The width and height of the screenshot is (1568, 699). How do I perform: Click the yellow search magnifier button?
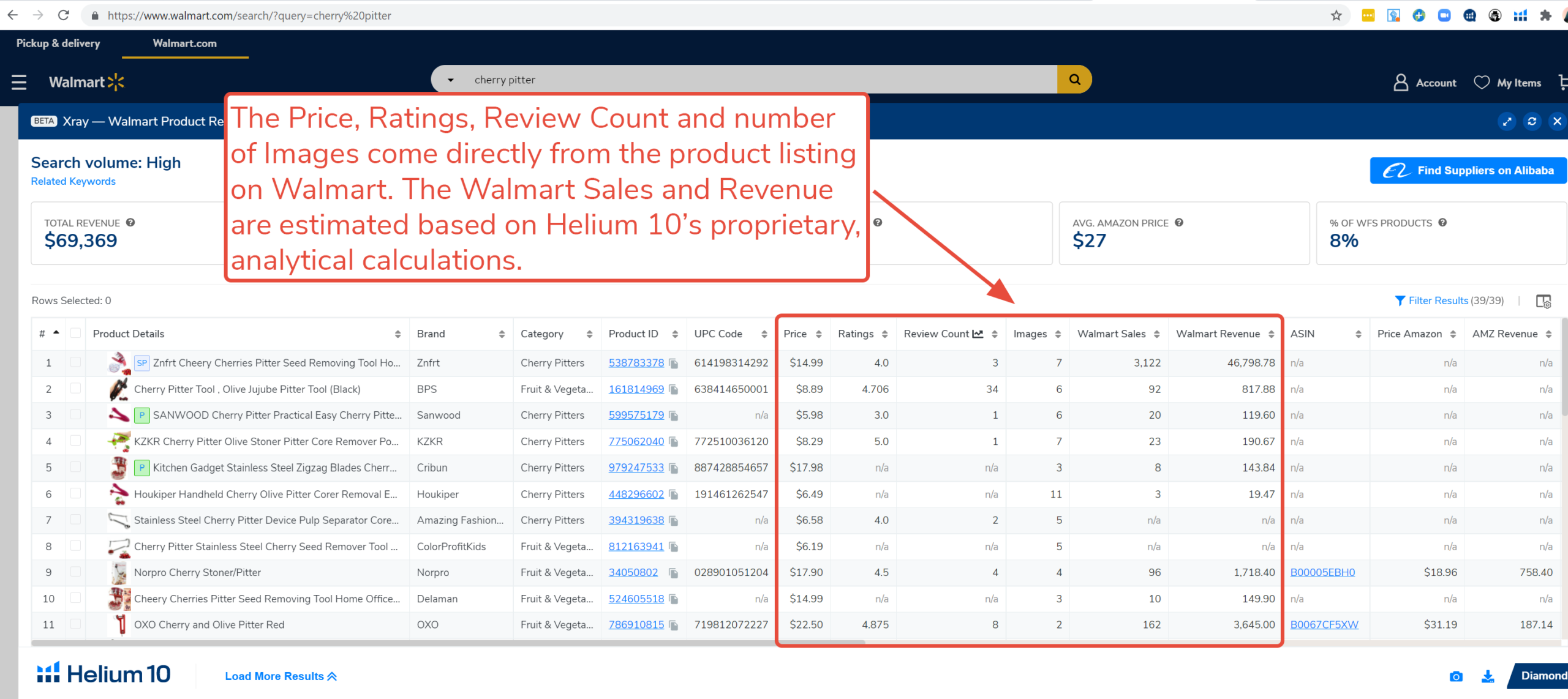tap(1074, 80)
